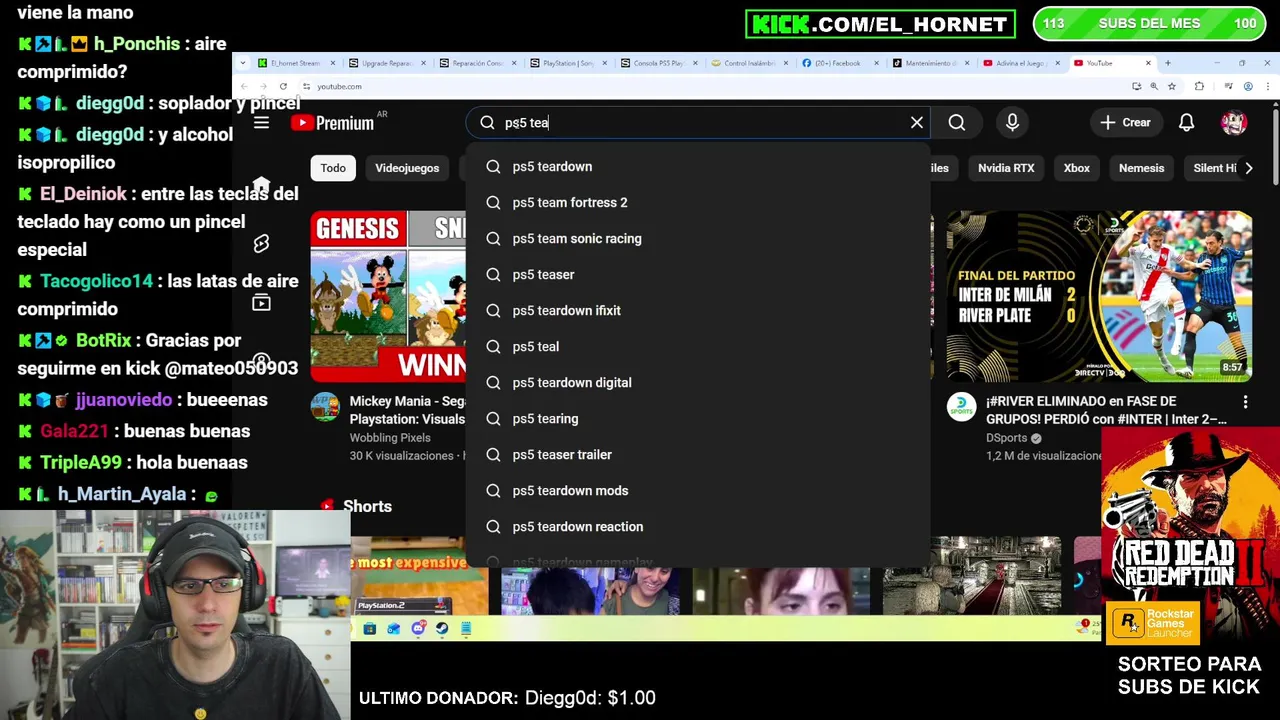Image resolution: width=1280 pixels, height=720 pixels.
Task: Open the Shorts icon in YouTube sidebar
Action: click(x=261, y=244)
